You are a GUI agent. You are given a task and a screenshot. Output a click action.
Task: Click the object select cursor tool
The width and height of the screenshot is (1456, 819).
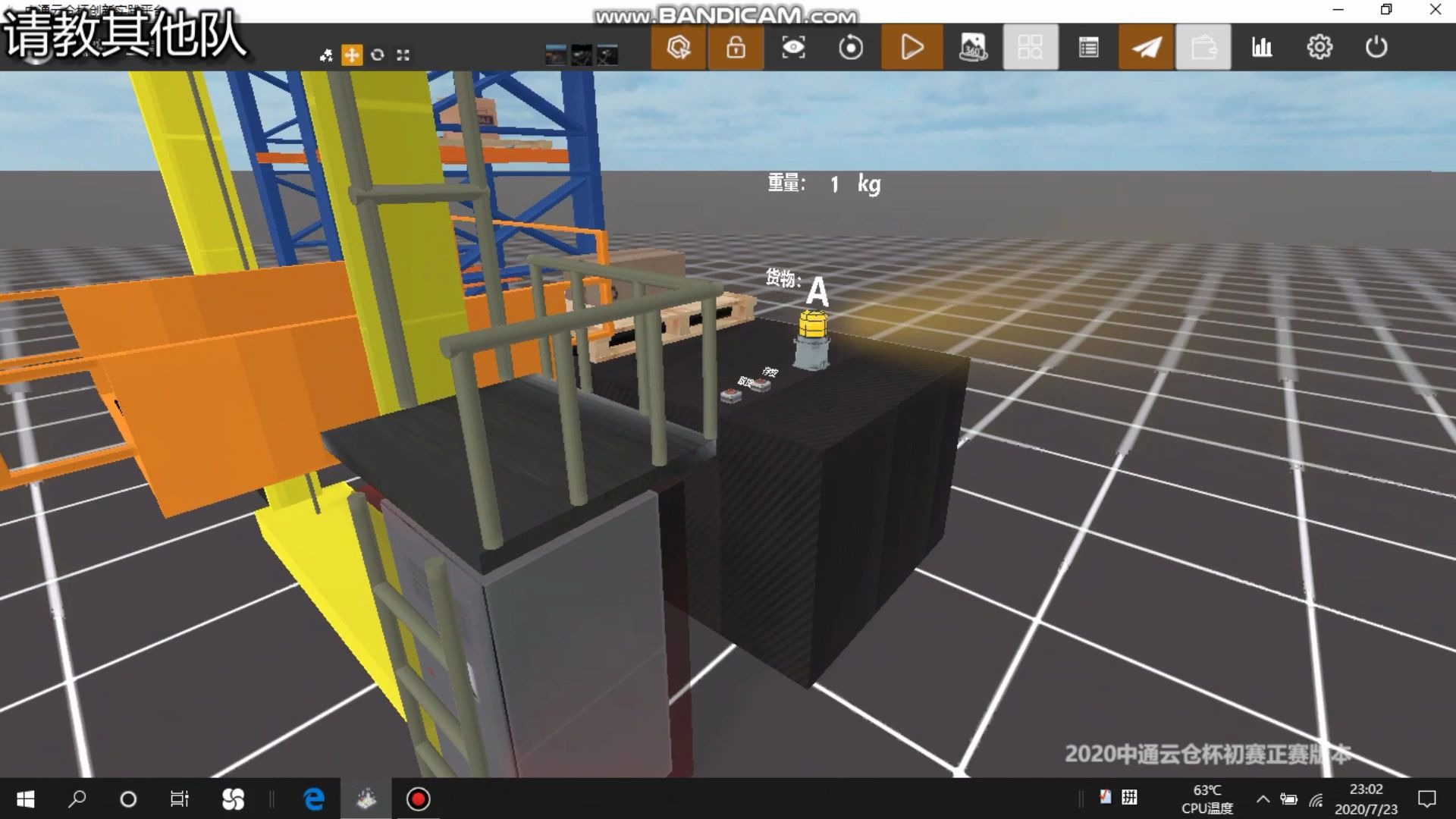pyautogui.click(x=679, y=48)
